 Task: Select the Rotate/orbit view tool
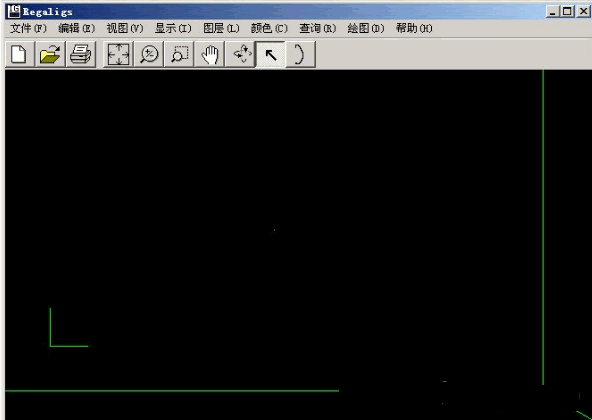[241, 54]
